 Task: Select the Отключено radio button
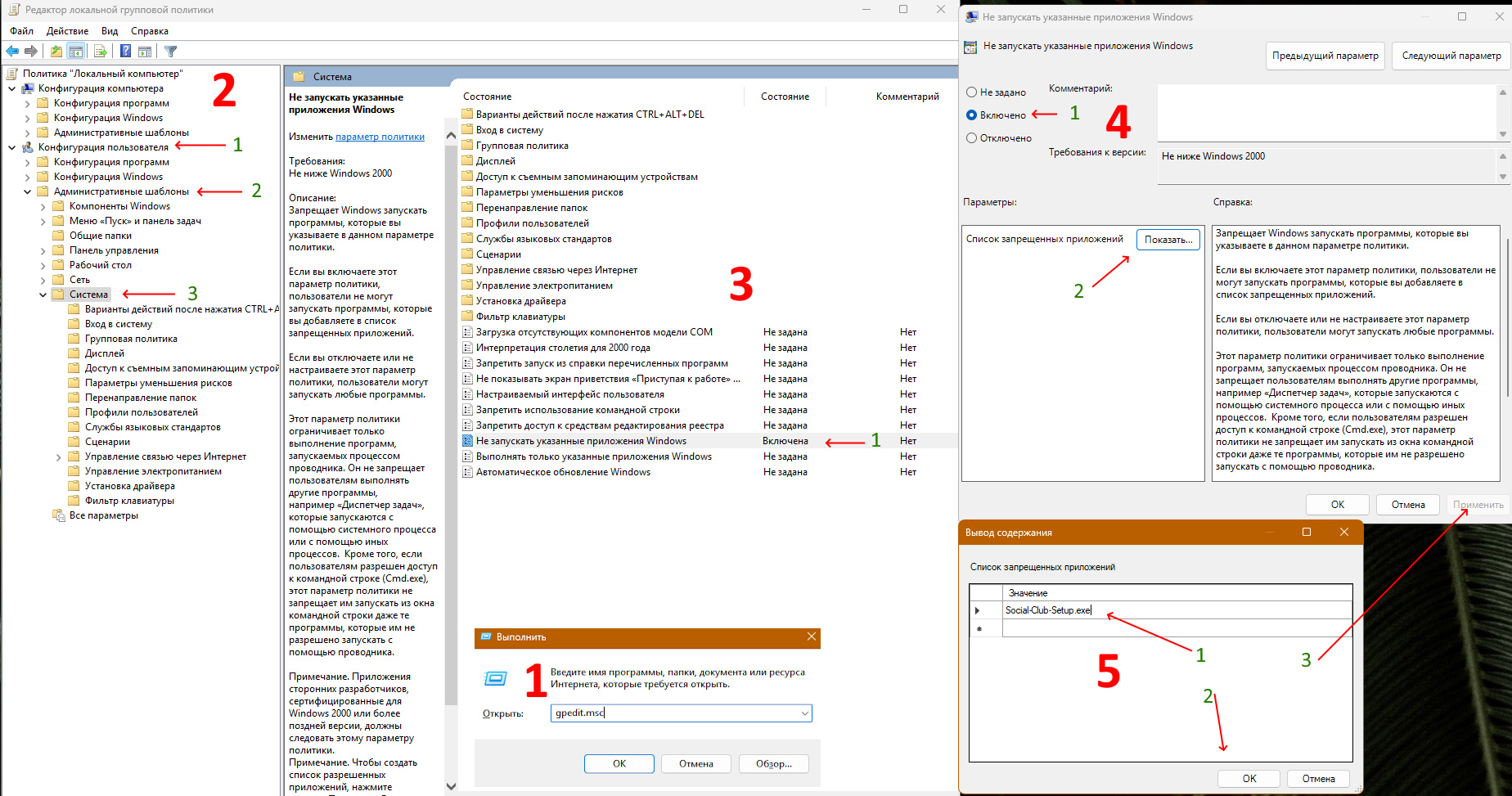click(x=972, y=138)
